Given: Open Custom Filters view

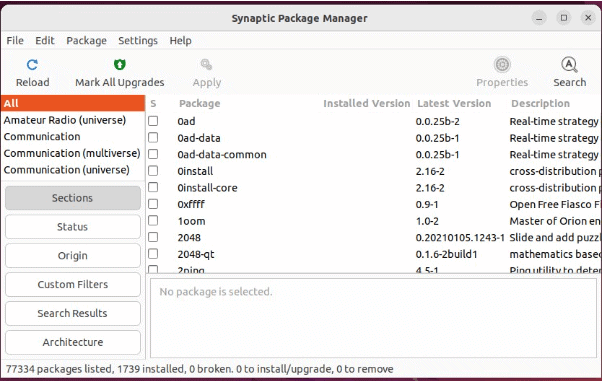Looking at the screenshot, I should [73, 285].
